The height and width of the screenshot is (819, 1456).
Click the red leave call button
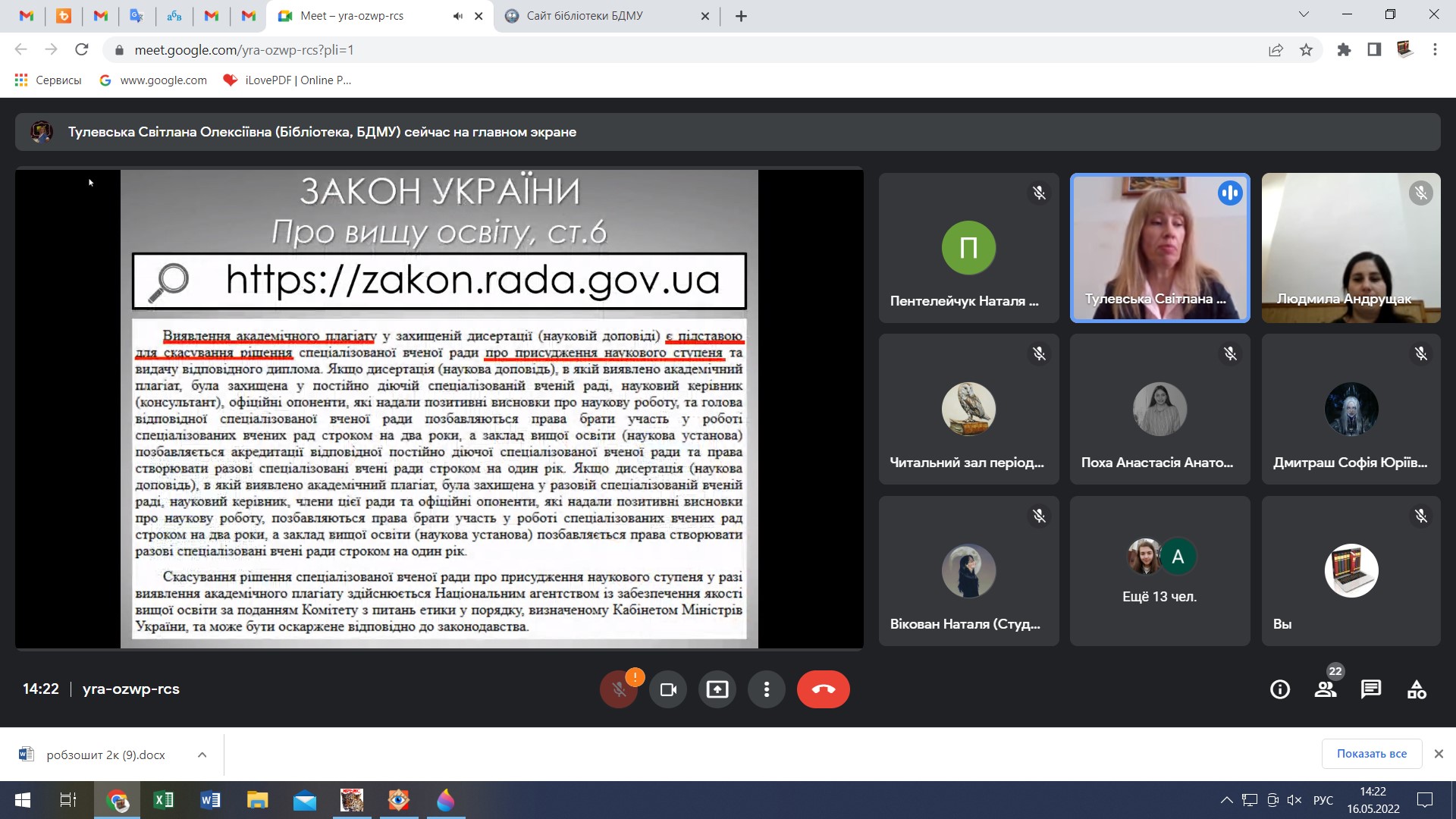coord(823,689)
